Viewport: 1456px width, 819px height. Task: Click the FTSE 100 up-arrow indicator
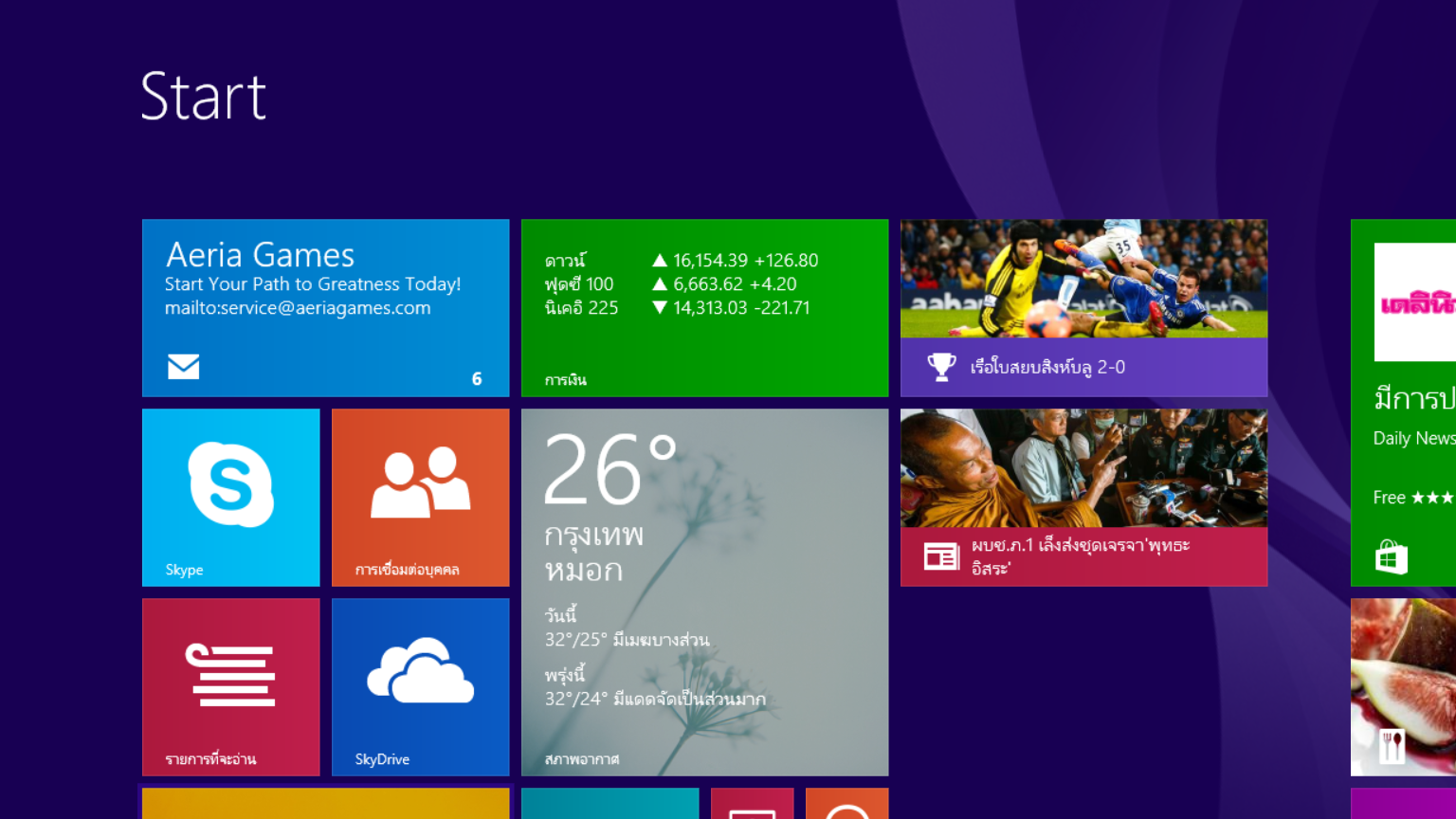tap(660, 283)
